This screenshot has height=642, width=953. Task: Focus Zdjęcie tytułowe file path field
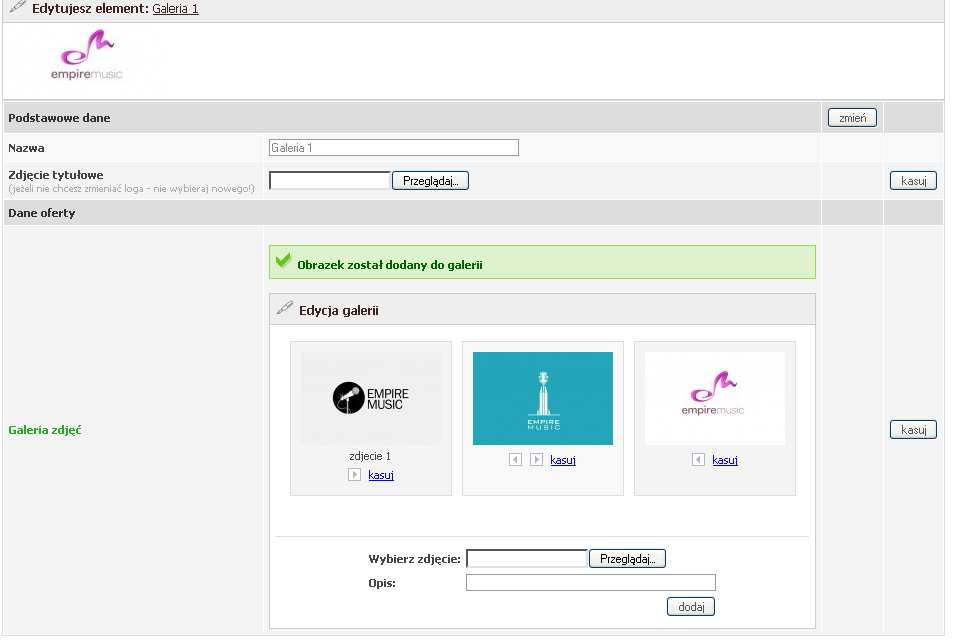[329, 181]
